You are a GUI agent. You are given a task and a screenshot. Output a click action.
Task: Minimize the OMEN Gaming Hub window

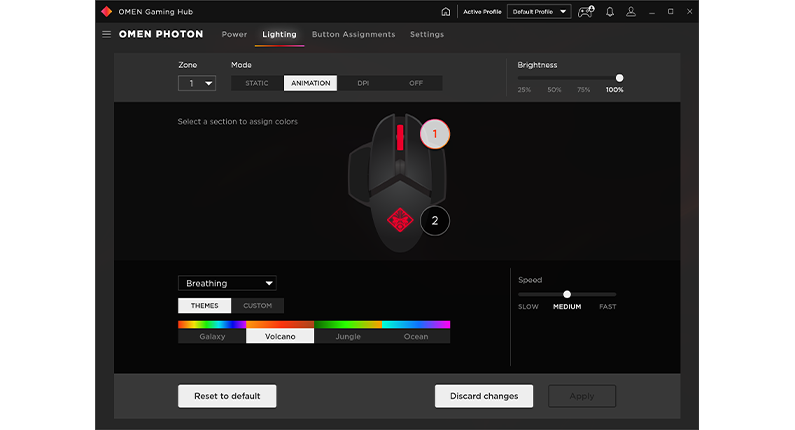pyautogui.click(x=652, y=12)
